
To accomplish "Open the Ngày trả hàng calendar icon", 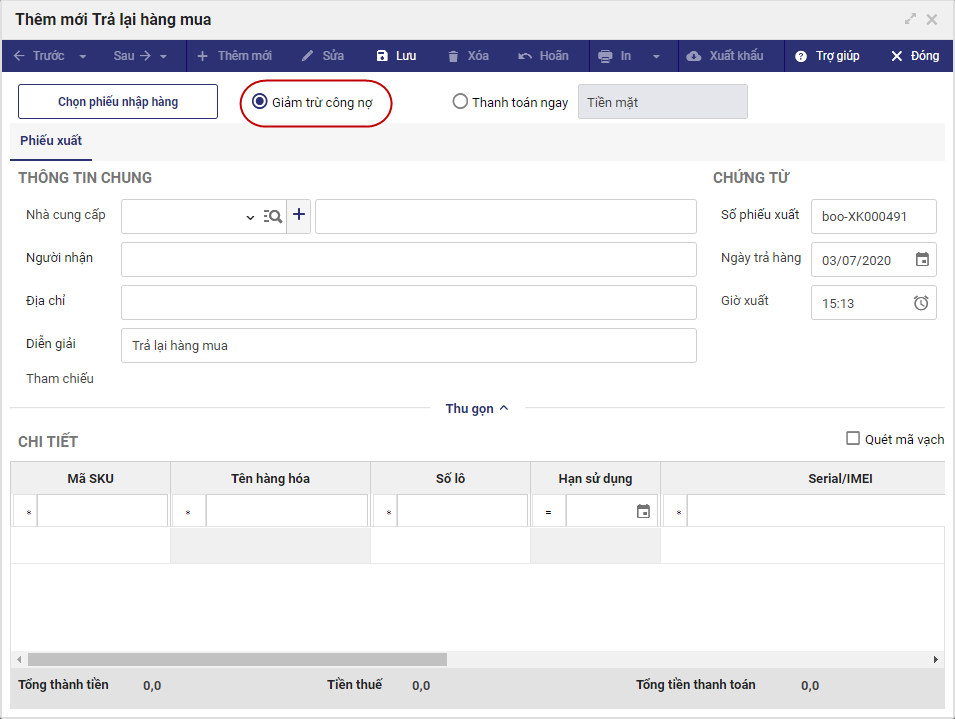I will coord(922,259).
